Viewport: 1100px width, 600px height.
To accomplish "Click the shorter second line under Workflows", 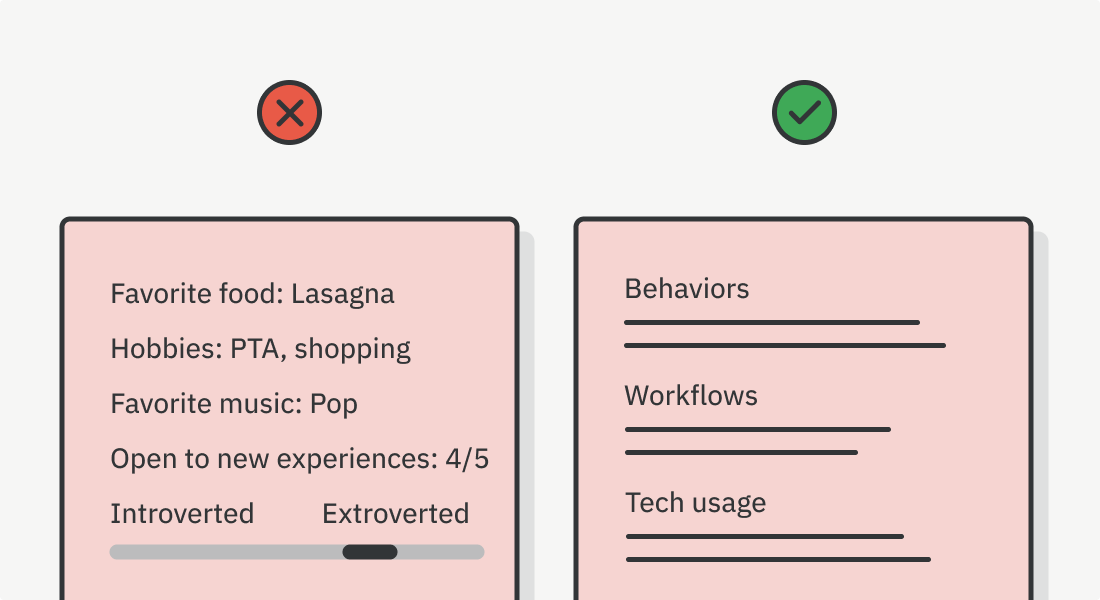I will [x=741, y=452].
